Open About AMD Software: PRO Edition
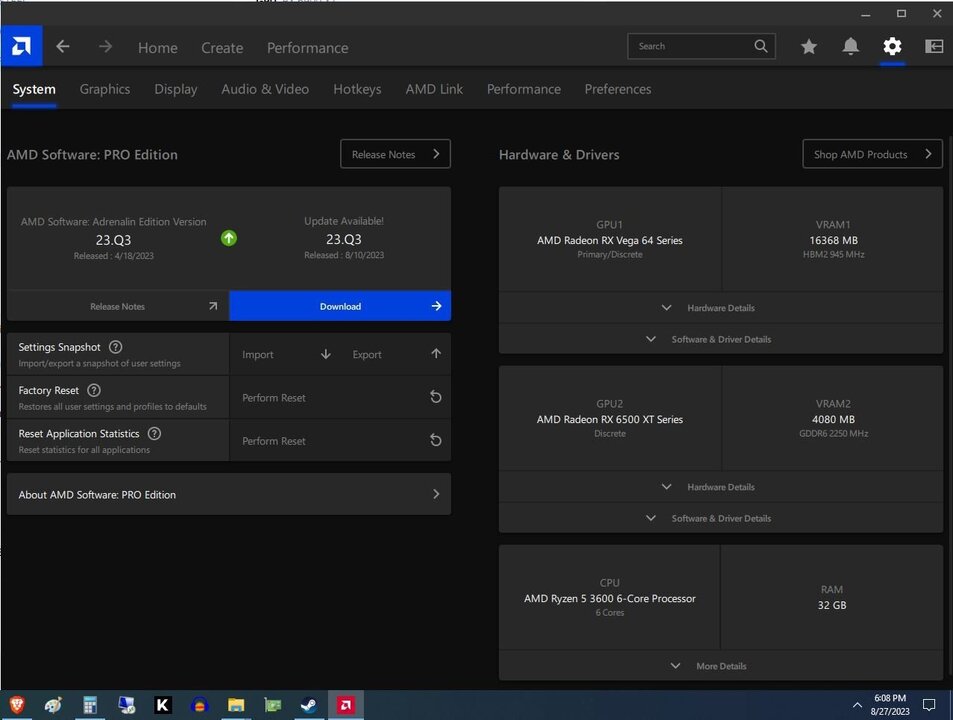The width and height of the screenshot is (953, 720). pos(228,494)
